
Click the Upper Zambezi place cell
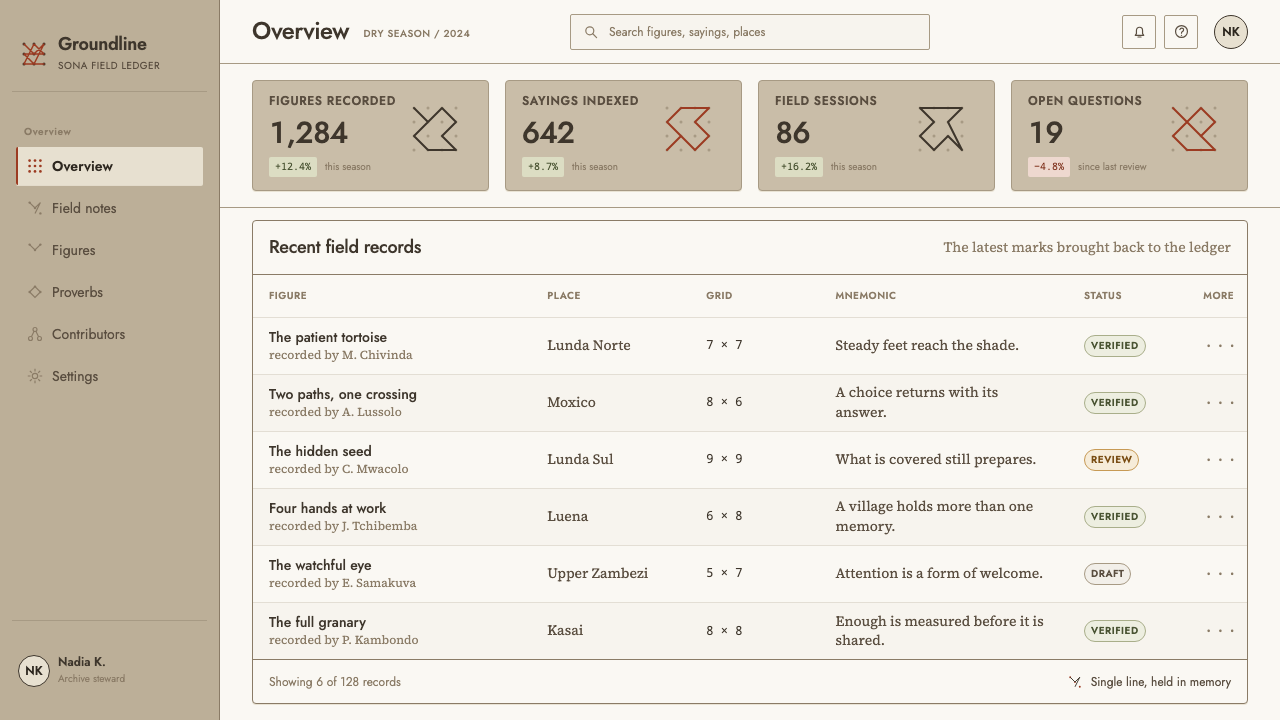coord(598,573)
